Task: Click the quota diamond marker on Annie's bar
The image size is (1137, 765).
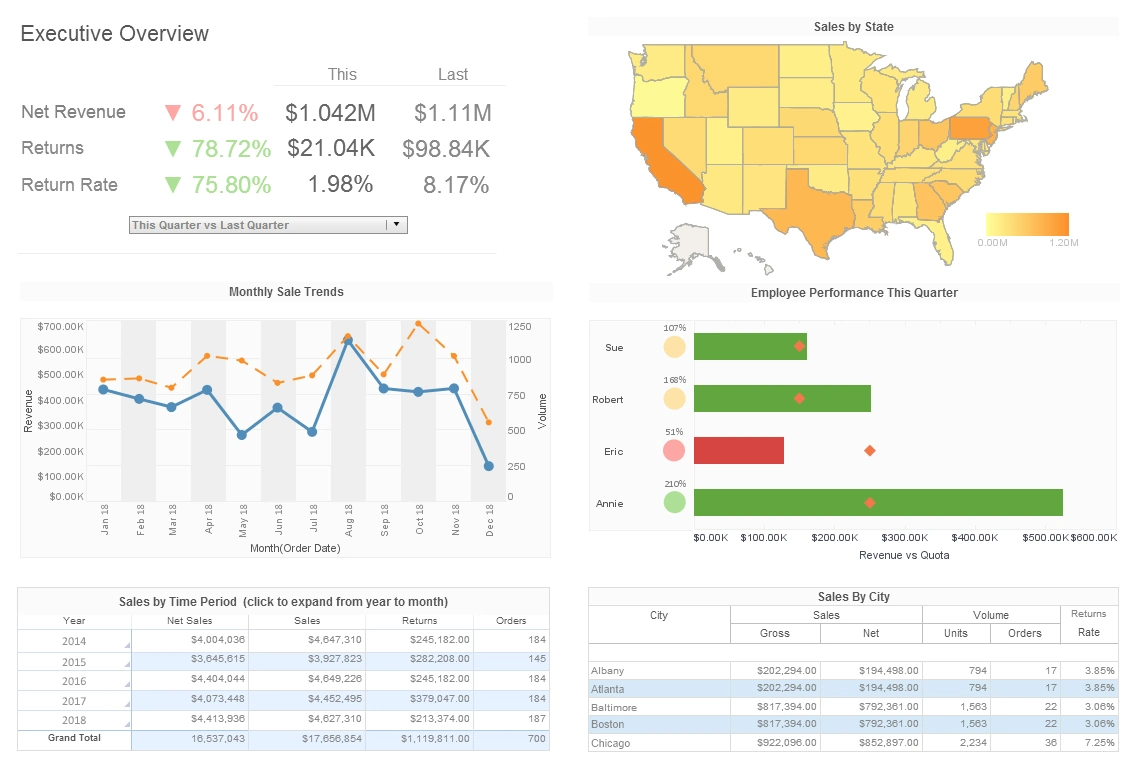Action: click(868, 503)
